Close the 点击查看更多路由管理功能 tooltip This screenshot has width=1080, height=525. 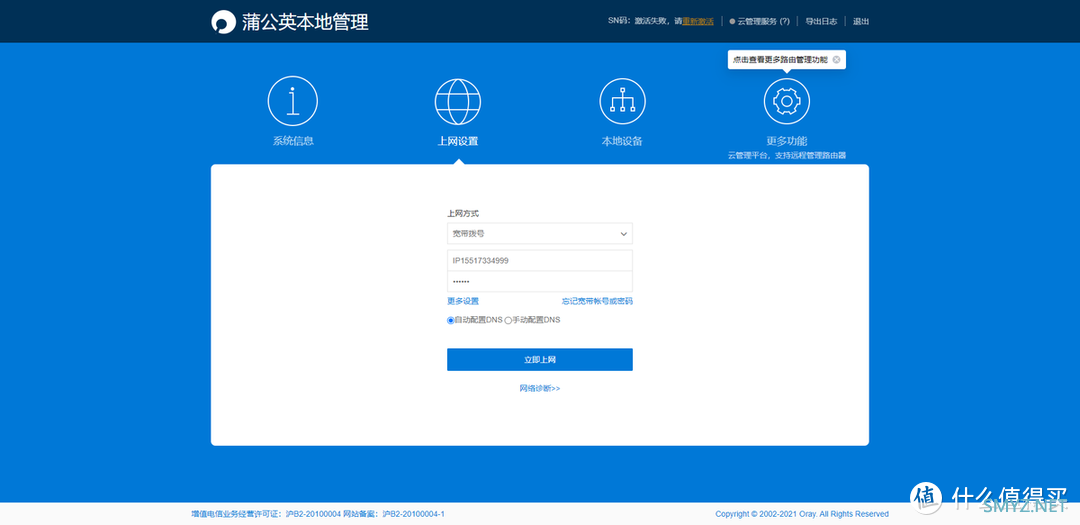pos(836,60)
